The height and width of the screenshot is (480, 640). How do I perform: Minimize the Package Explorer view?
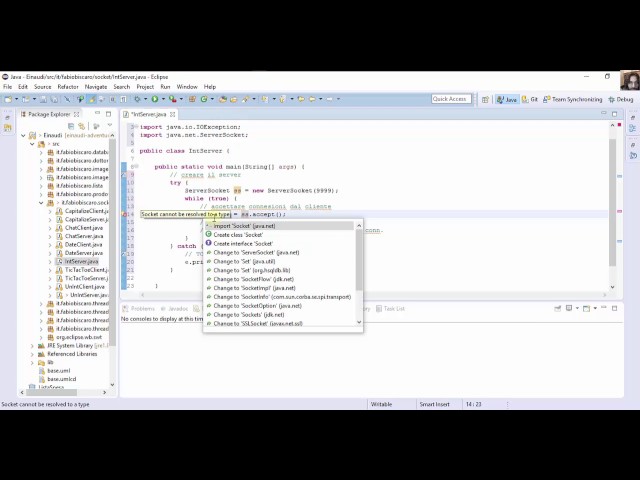click(x=97, y=113)
